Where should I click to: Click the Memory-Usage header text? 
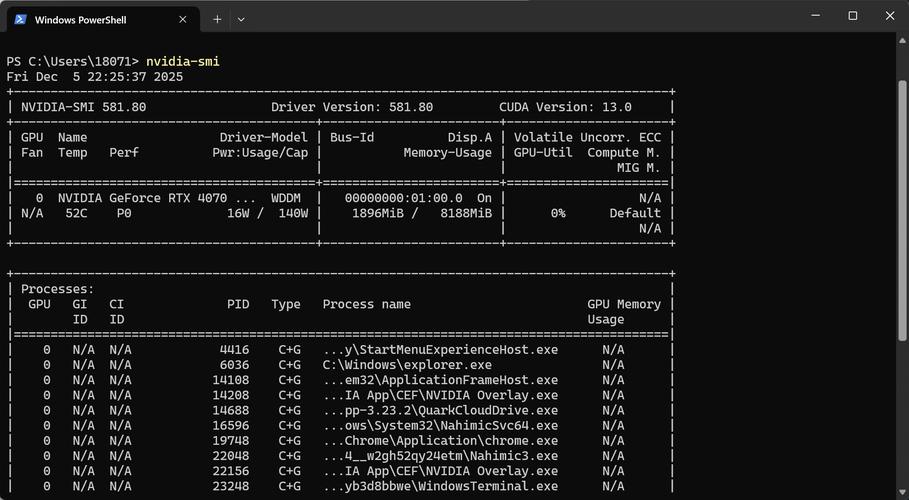(x=448, y=153)
